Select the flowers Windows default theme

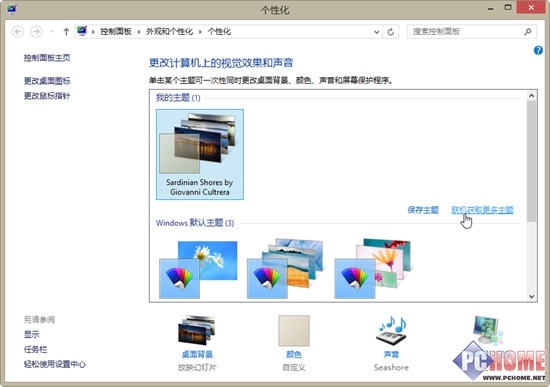(x=373, y=268)
